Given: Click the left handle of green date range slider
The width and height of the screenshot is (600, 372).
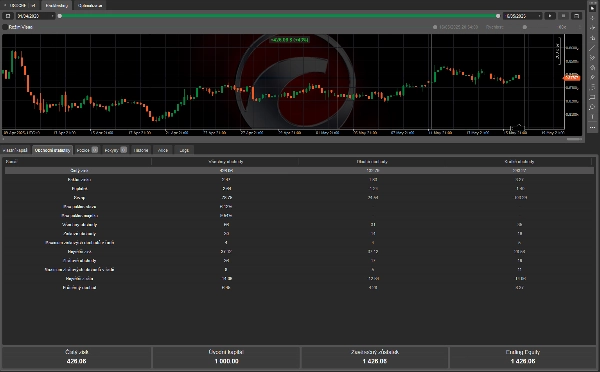Looking at the screenshot, I should (60, 16).
